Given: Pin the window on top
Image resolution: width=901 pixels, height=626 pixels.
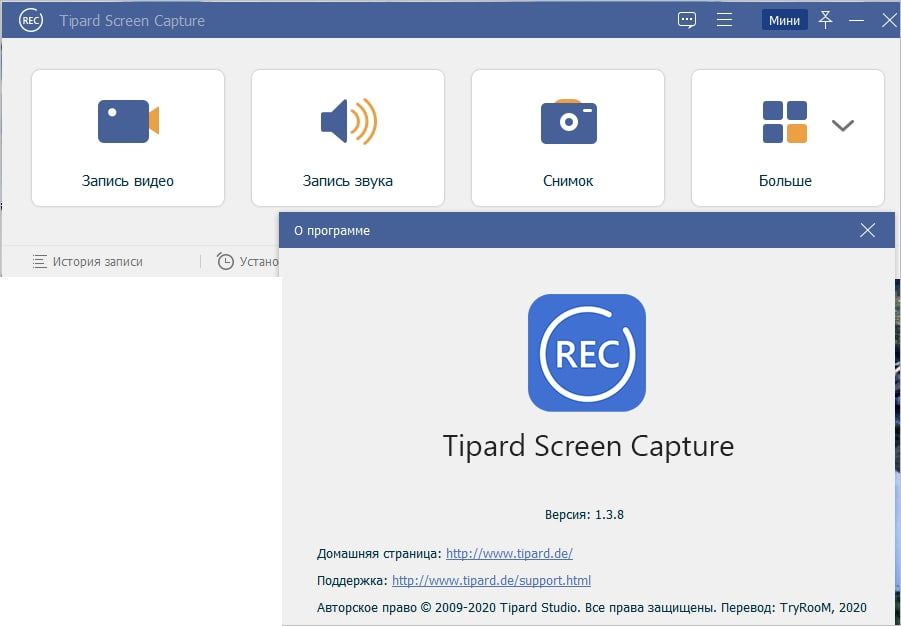Looking at the screenshot, I should click(826, 20).
